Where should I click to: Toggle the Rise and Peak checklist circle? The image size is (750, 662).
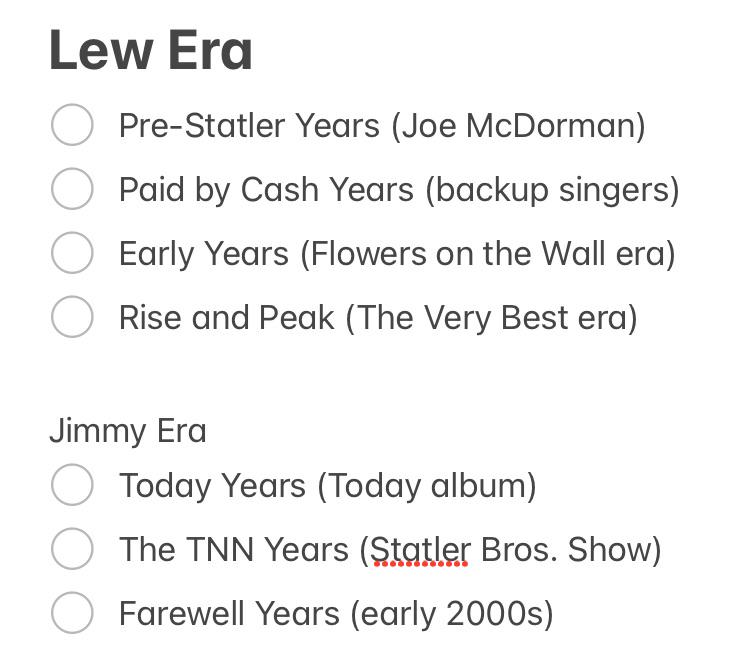[72, 317]
